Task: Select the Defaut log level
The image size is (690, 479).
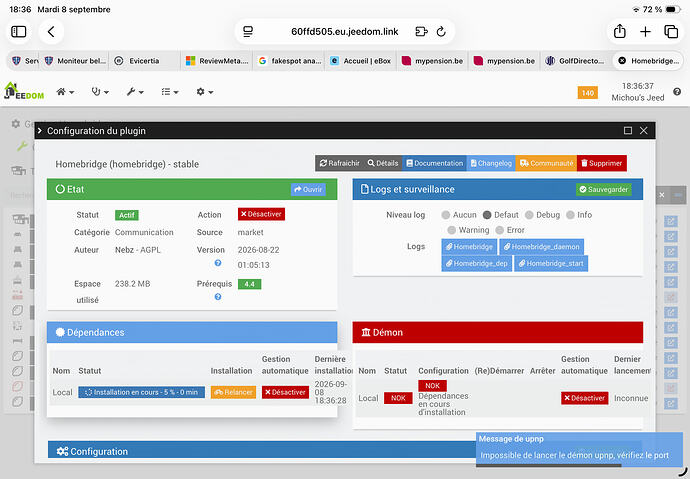Action: [487, 215]
